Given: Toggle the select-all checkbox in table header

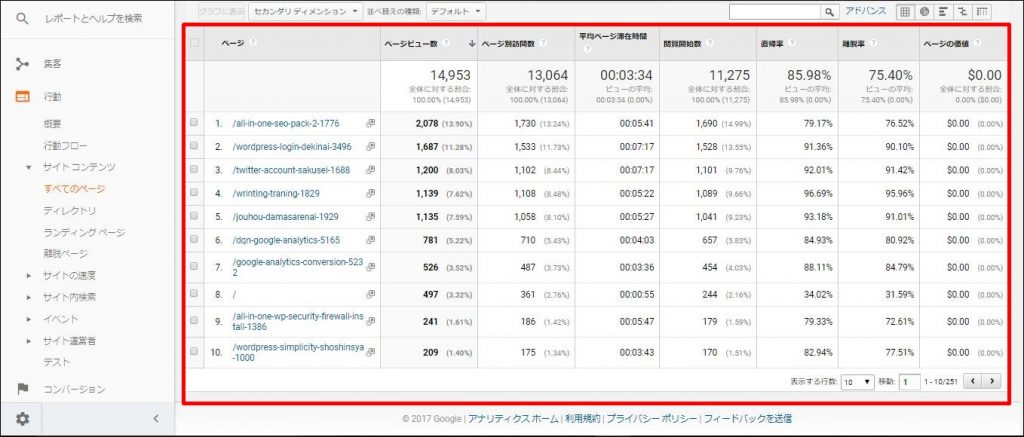Looking at the screenshot, I should (x=194, y=43).
